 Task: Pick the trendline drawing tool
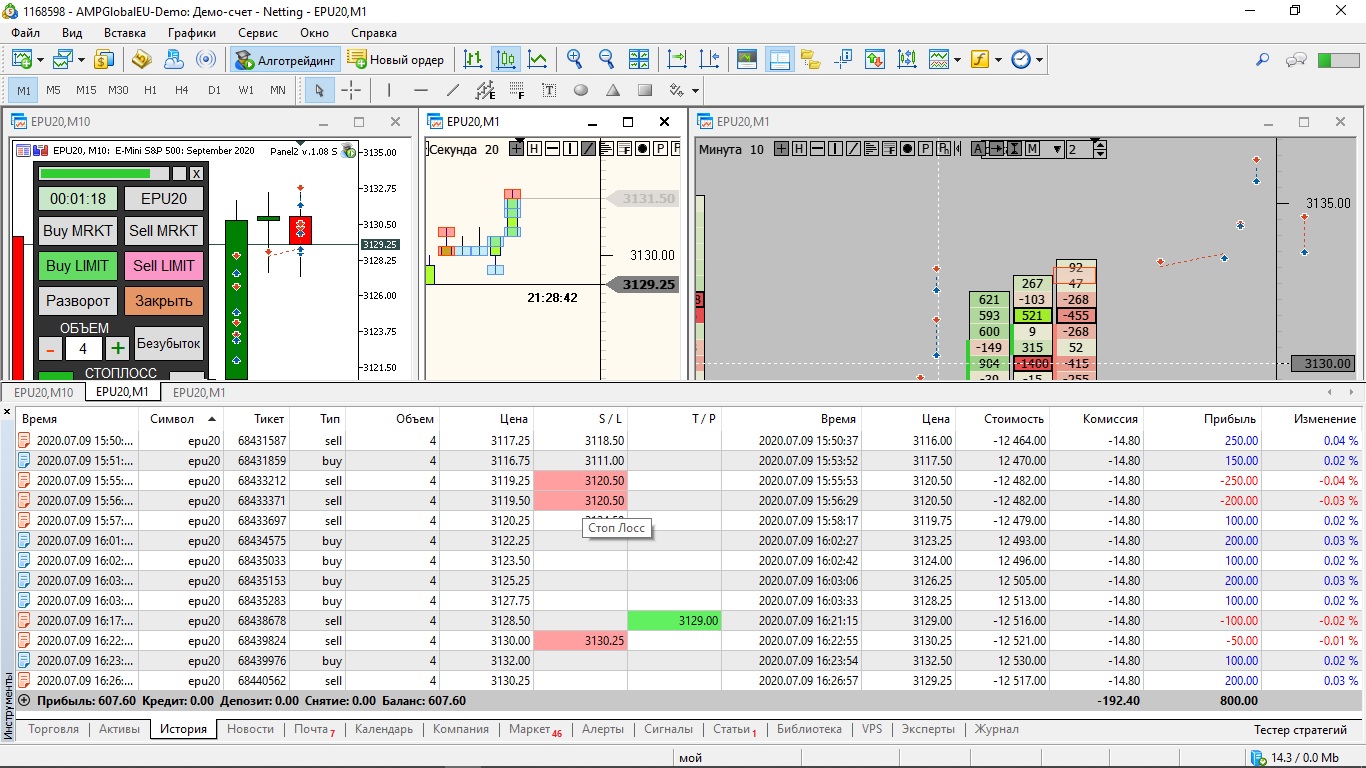pyautogui.click(x=452, y=90)
